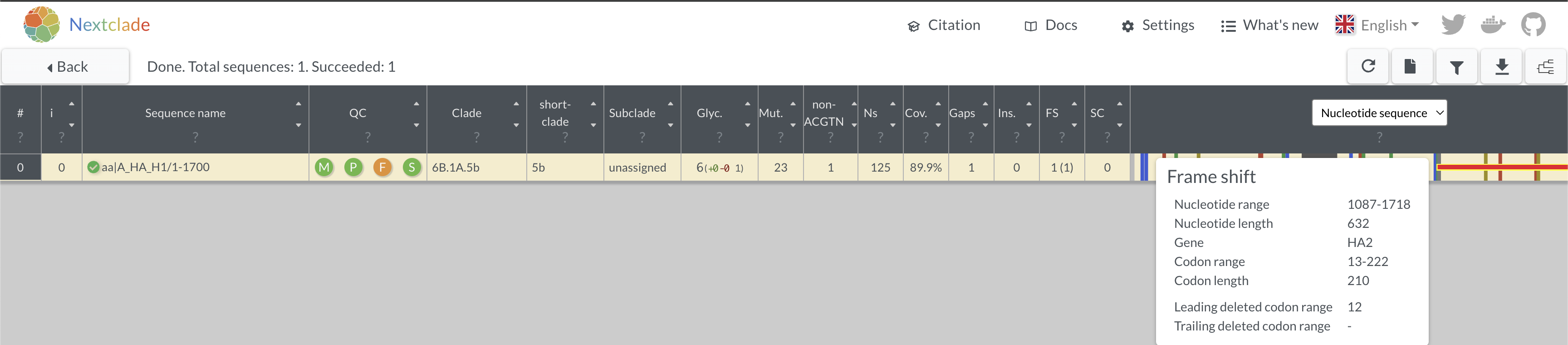The height and width of the screenshot is (345, 1568).
Task: Sort by Clade column arrows
Action: (516, 114)
